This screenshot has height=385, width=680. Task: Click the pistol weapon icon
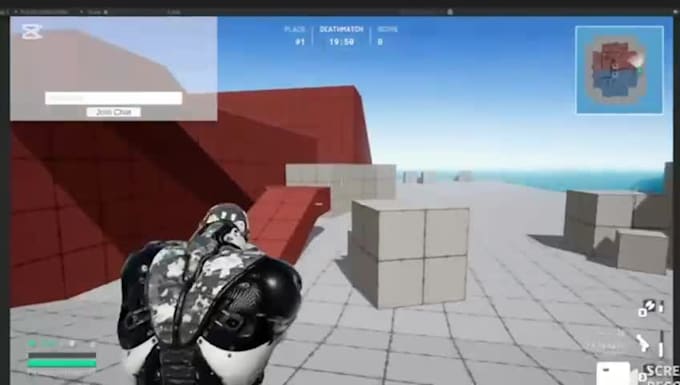tap(642, 344)
